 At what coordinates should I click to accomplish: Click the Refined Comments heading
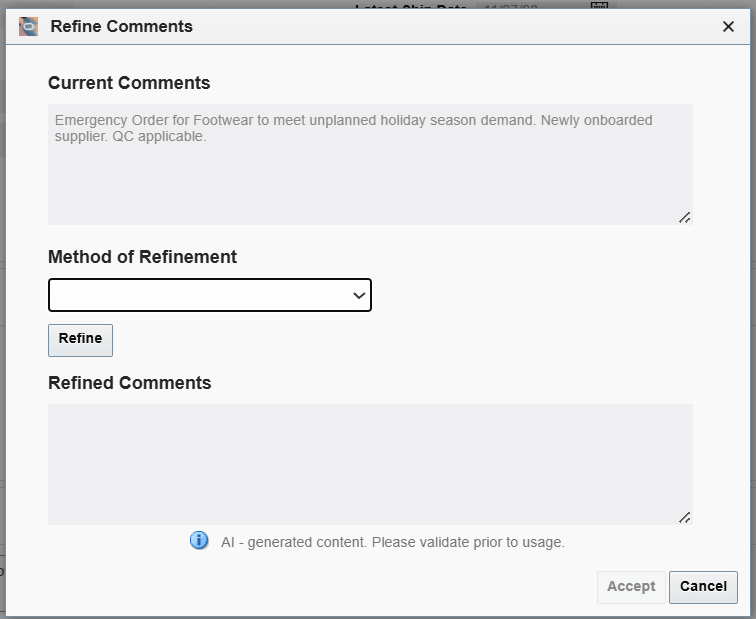tap(129, 383)
